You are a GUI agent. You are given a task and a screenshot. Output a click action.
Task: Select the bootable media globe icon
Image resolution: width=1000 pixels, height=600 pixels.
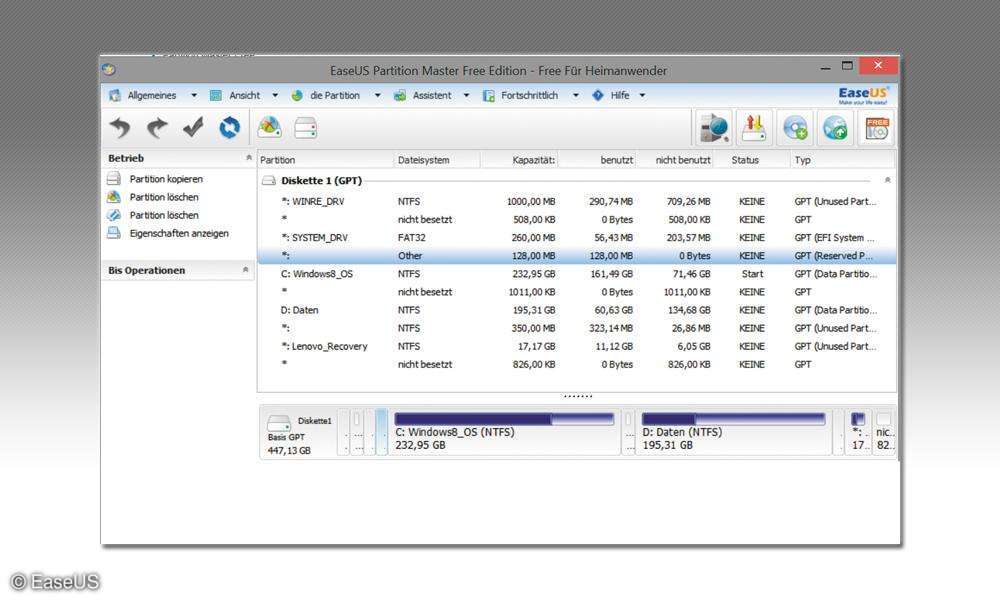click(834, 128)
